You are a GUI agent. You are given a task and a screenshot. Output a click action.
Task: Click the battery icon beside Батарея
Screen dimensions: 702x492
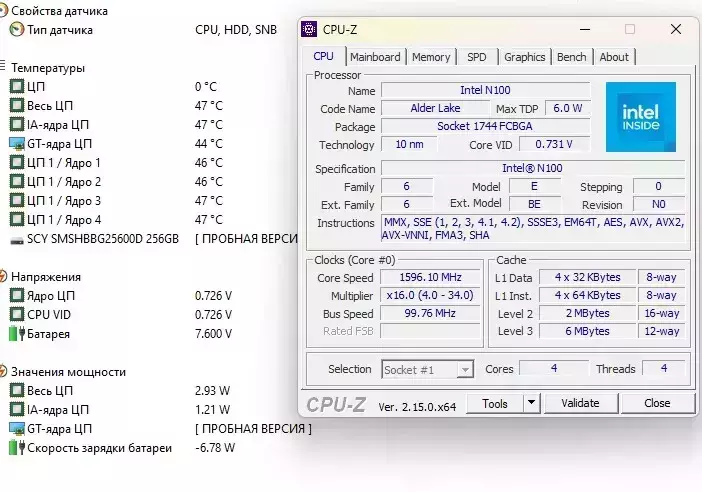tap(17, 334)
